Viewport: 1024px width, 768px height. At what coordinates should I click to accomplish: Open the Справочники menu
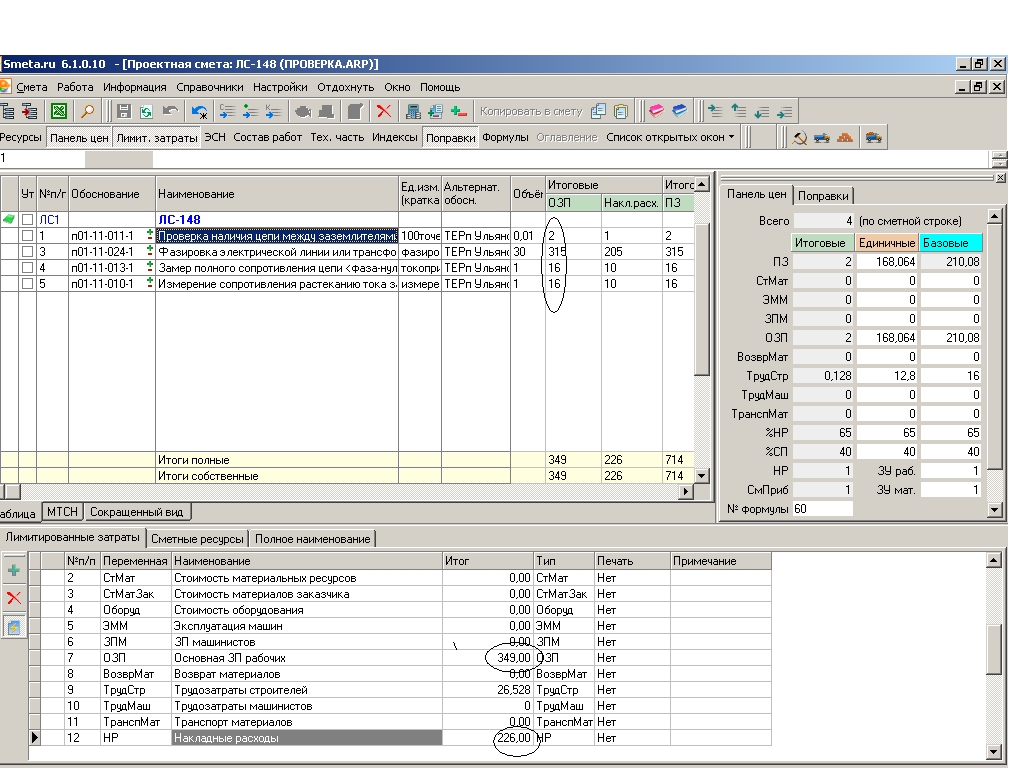pyautogui.click(x=210, y=87)
